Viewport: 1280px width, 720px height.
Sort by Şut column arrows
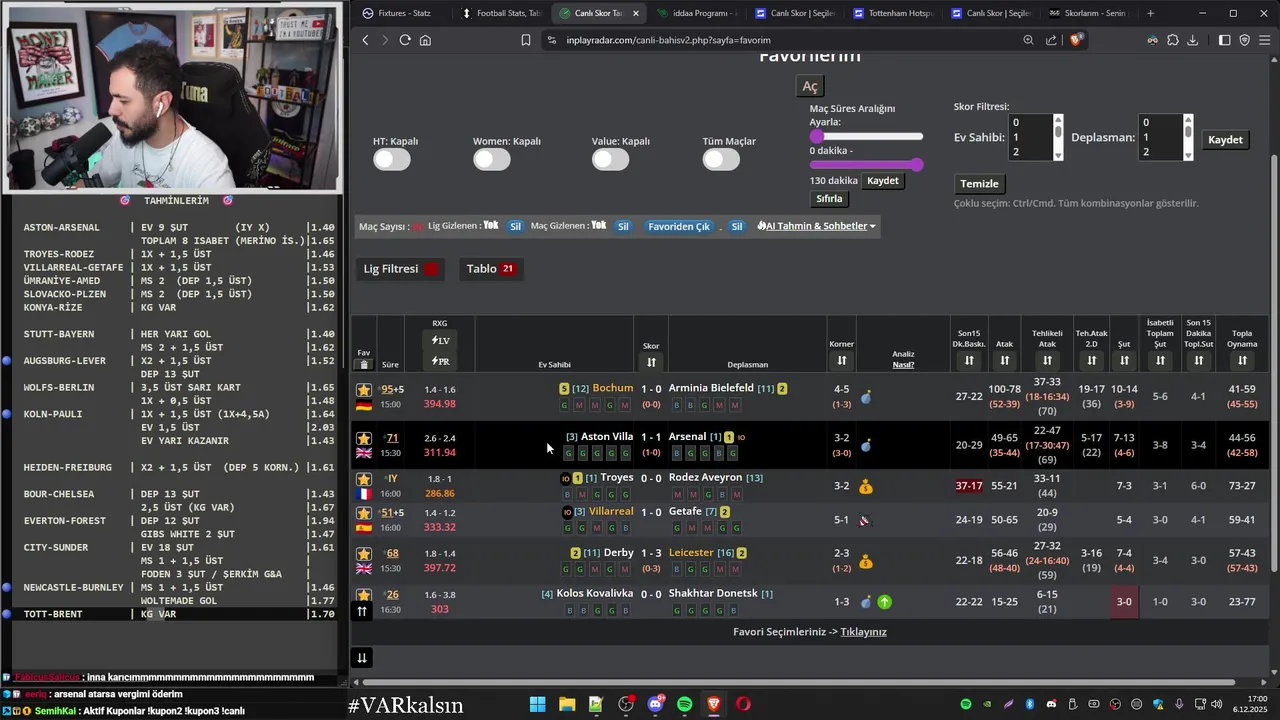(1124, 360)
